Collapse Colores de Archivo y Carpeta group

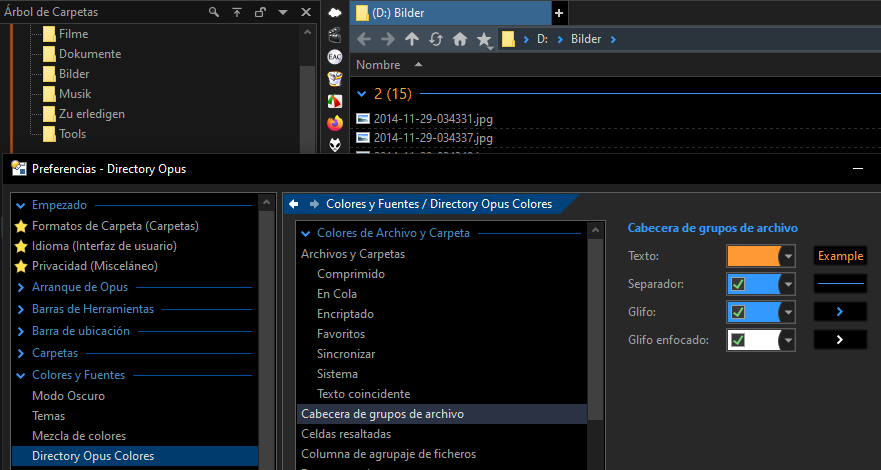(306, 234)
